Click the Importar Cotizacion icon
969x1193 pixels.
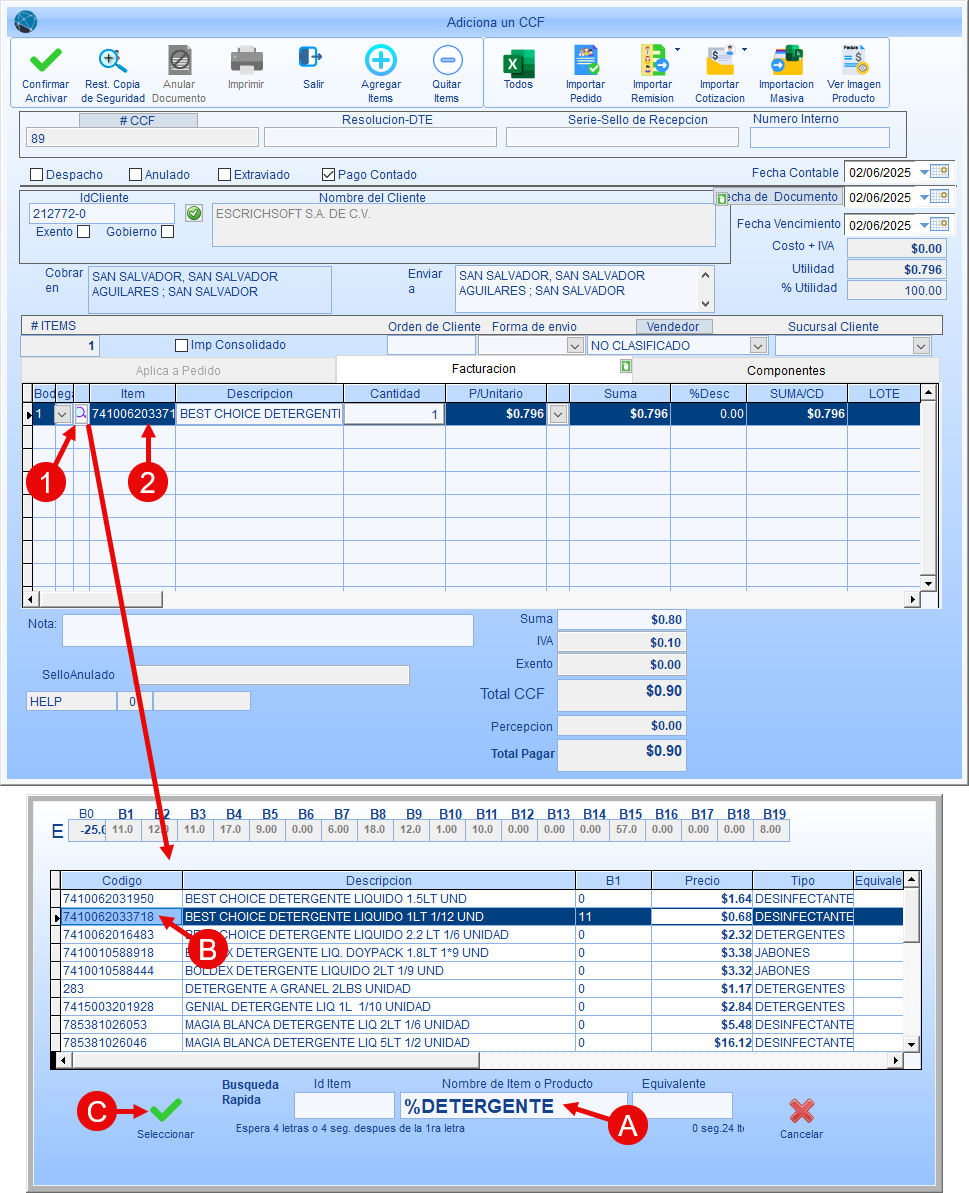(720, 59)
